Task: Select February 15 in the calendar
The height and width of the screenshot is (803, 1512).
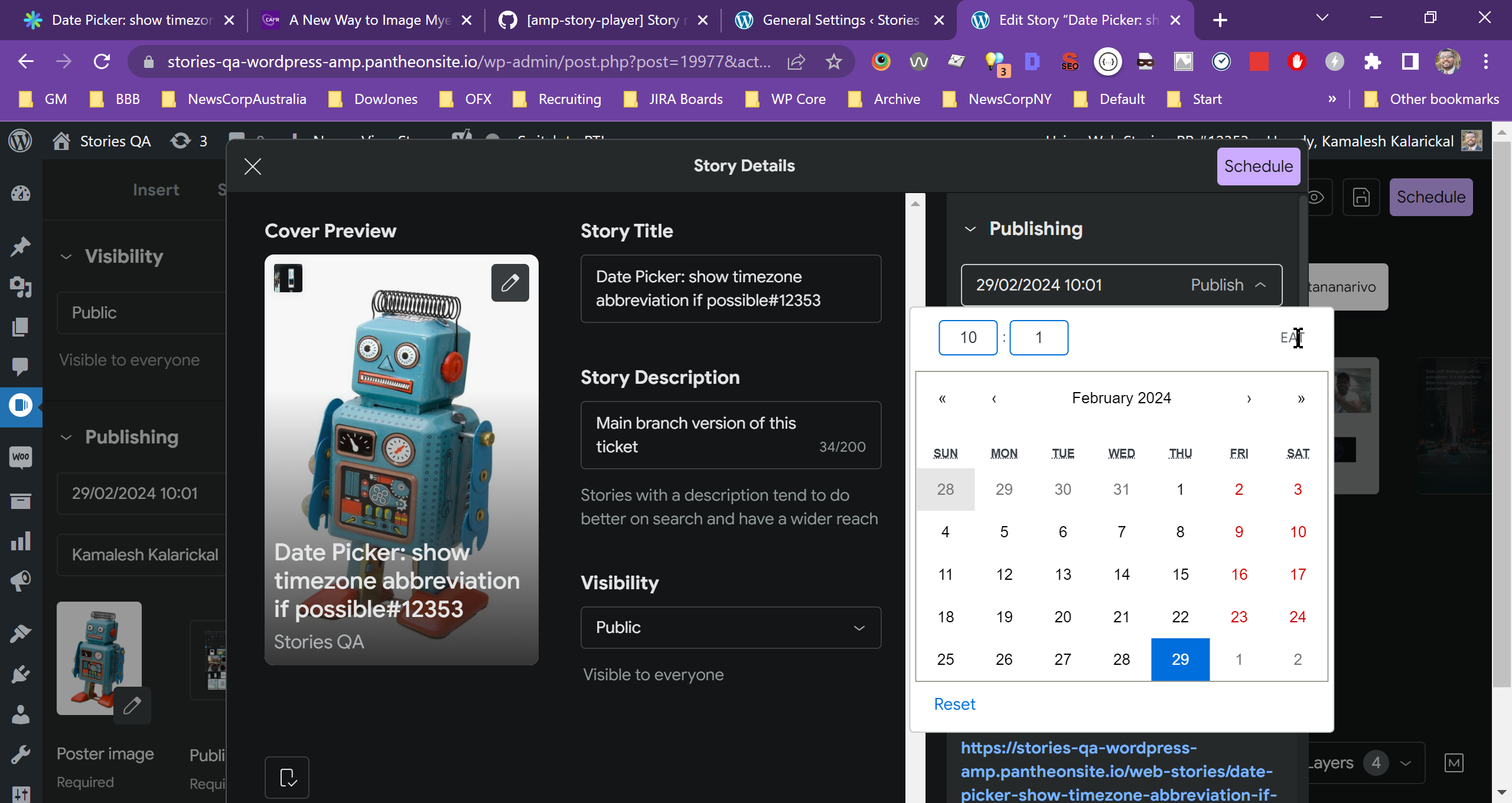Action: pos(1180,574)
